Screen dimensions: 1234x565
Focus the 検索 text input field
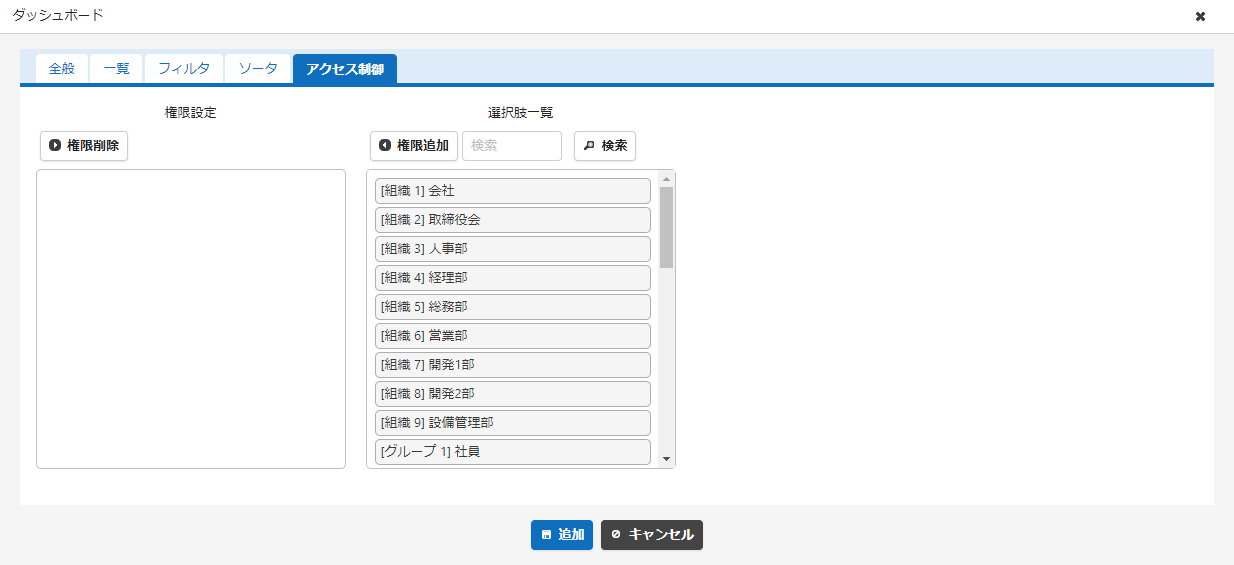[512, 146]
